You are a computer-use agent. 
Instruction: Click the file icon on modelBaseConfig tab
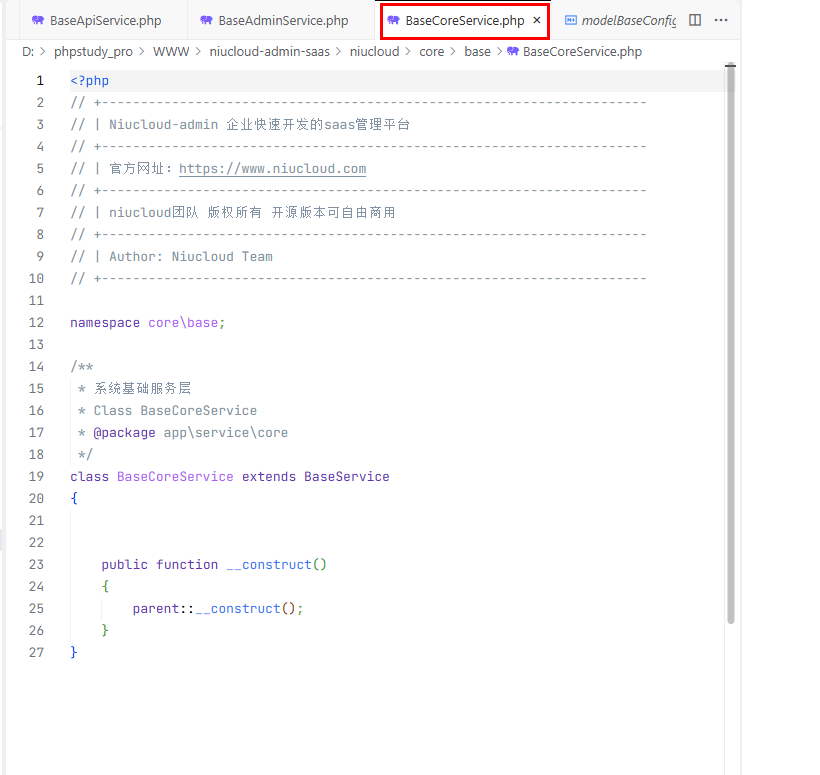pos(571,20)
